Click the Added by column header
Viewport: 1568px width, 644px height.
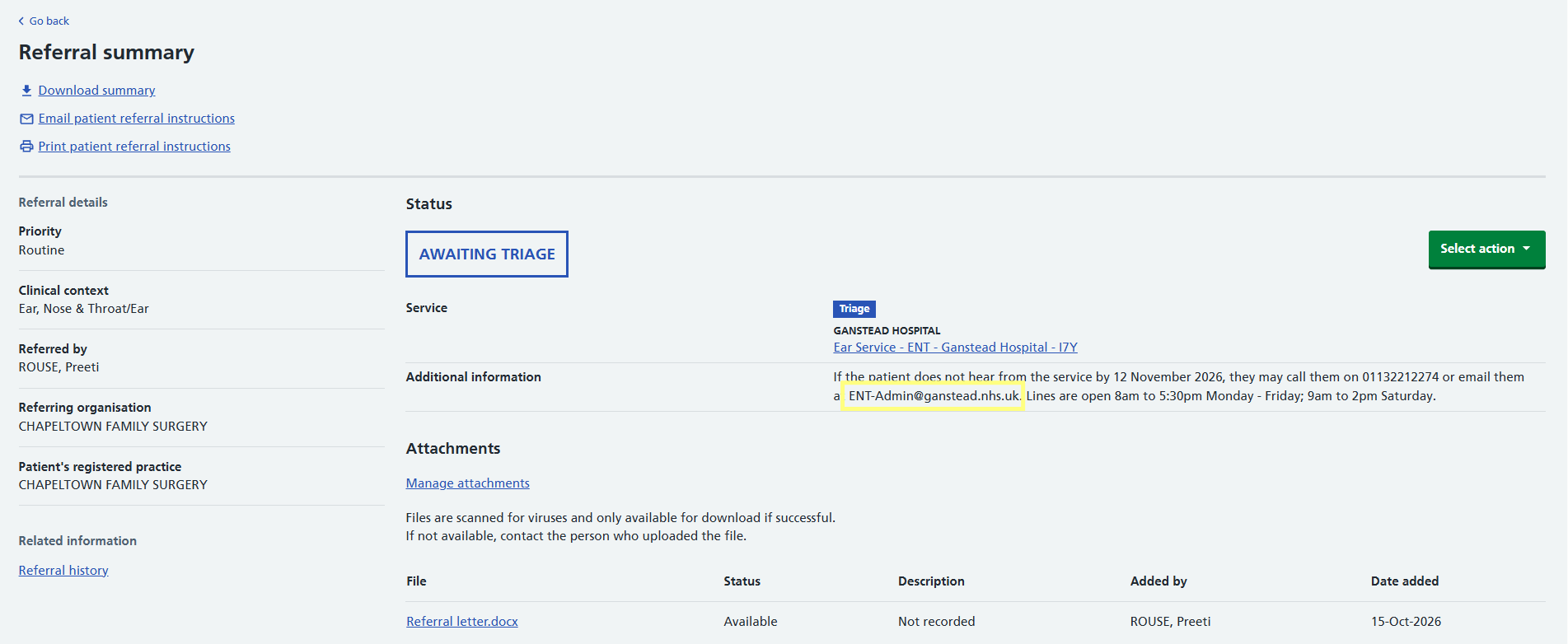pos(1158,581)
